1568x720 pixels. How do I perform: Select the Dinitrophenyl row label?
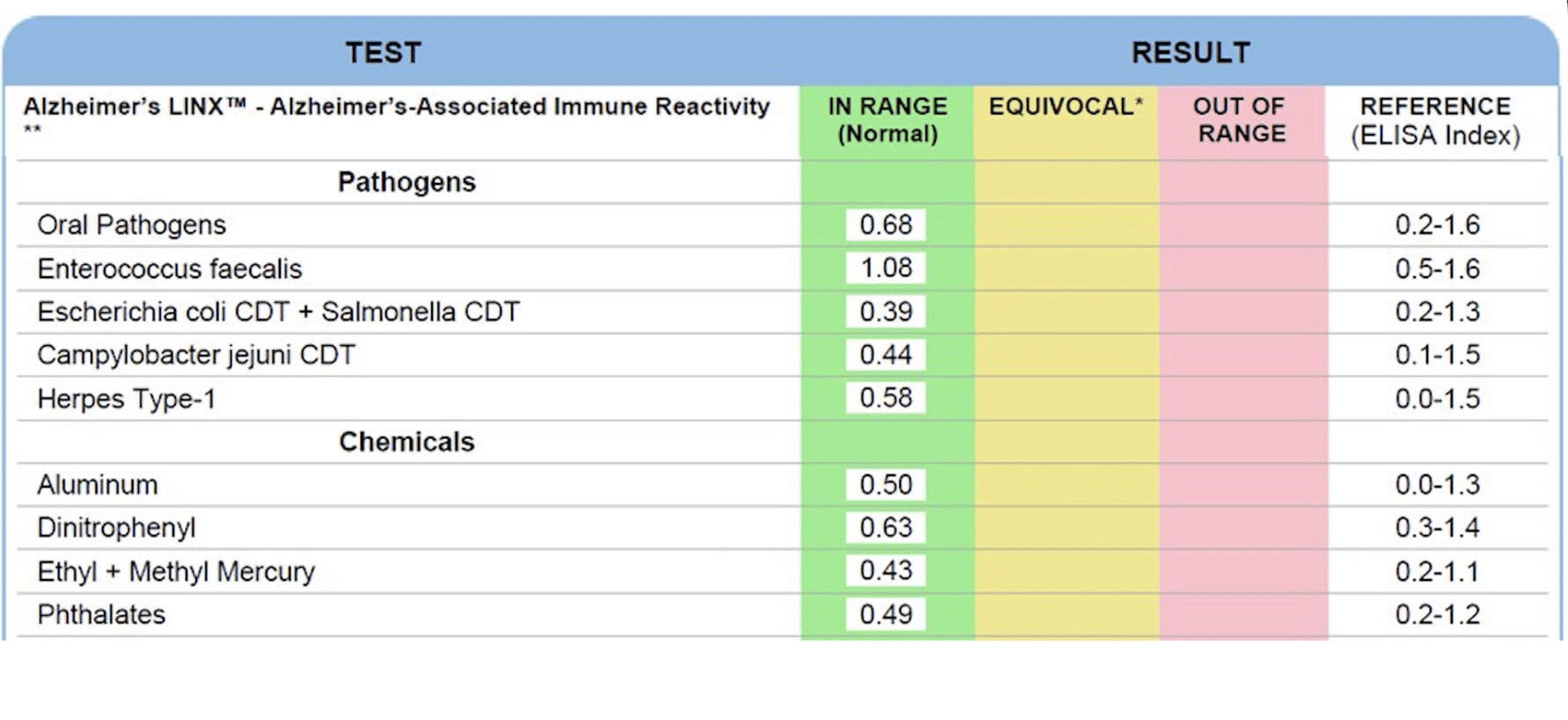[x=116, y=528]
